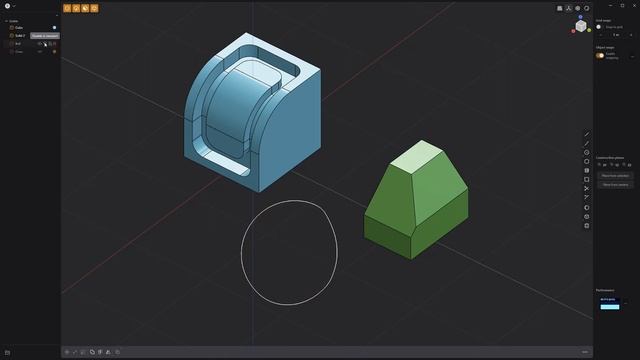Click the ring icon at viewport header's right end
The height and width of the screenshot is (360, 640).
[587, 8]
